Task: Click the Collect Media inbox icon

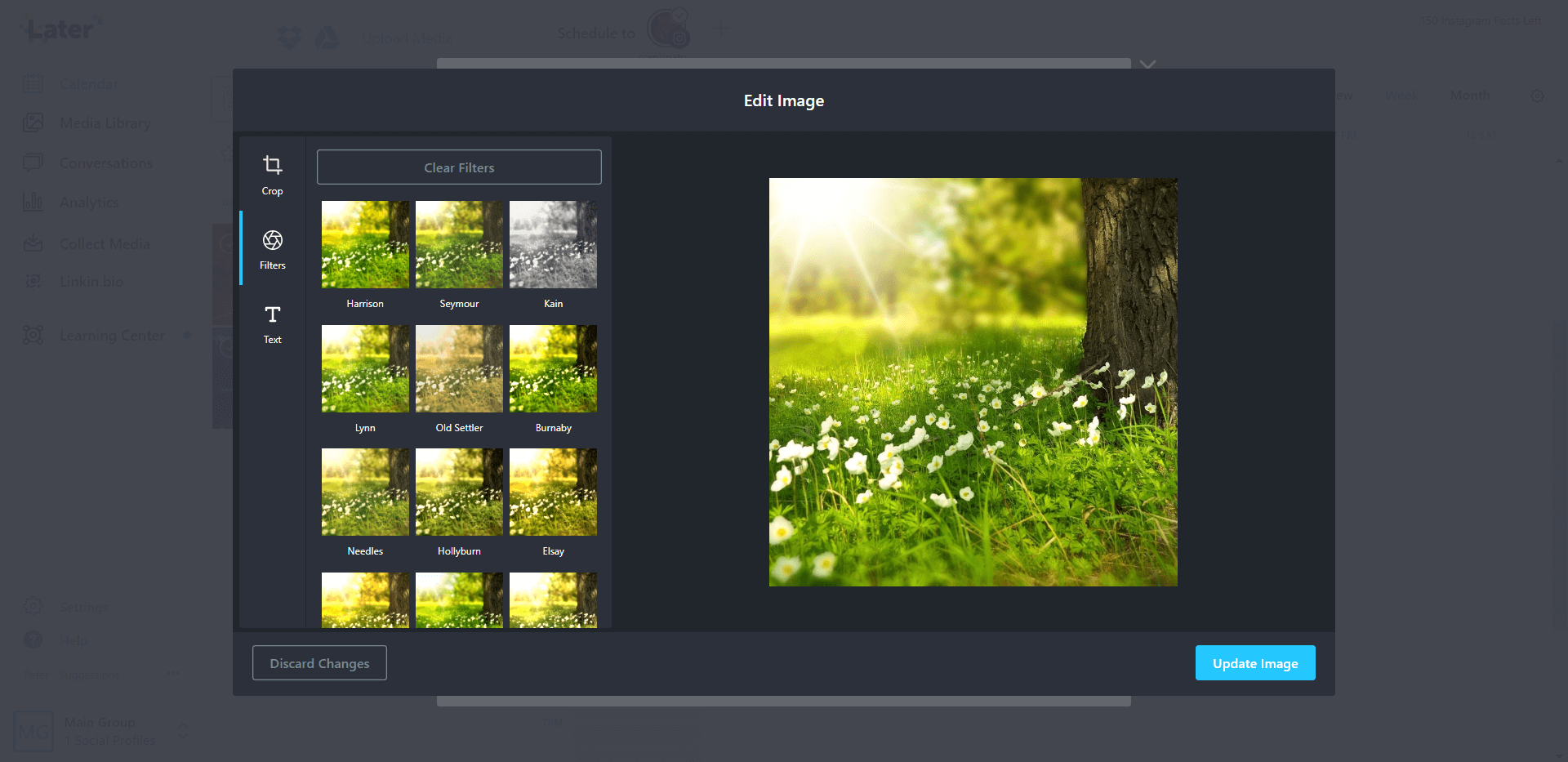Action: click(x=33, y=243)
